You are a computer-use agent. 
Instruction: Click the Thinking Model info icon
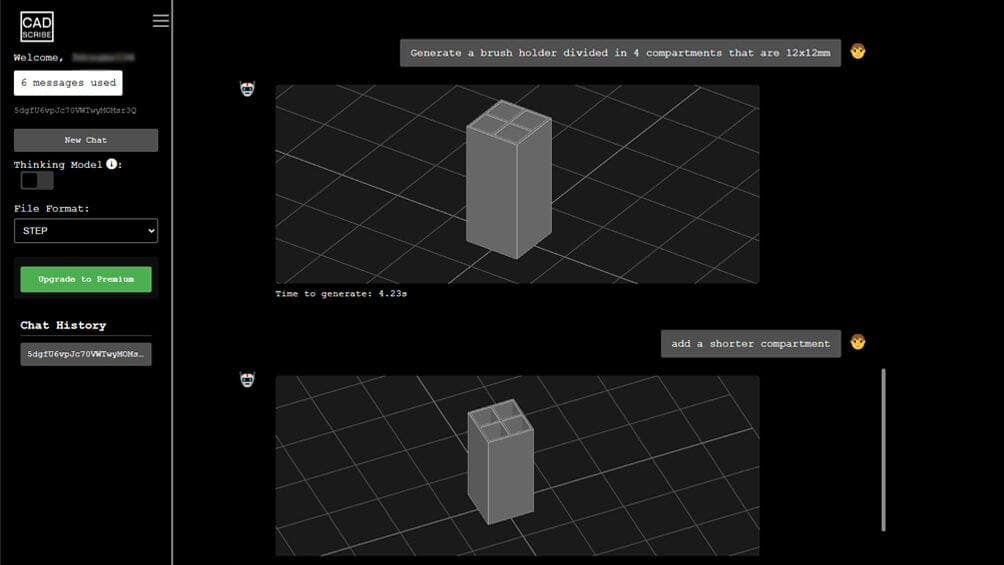click(111, 164)
